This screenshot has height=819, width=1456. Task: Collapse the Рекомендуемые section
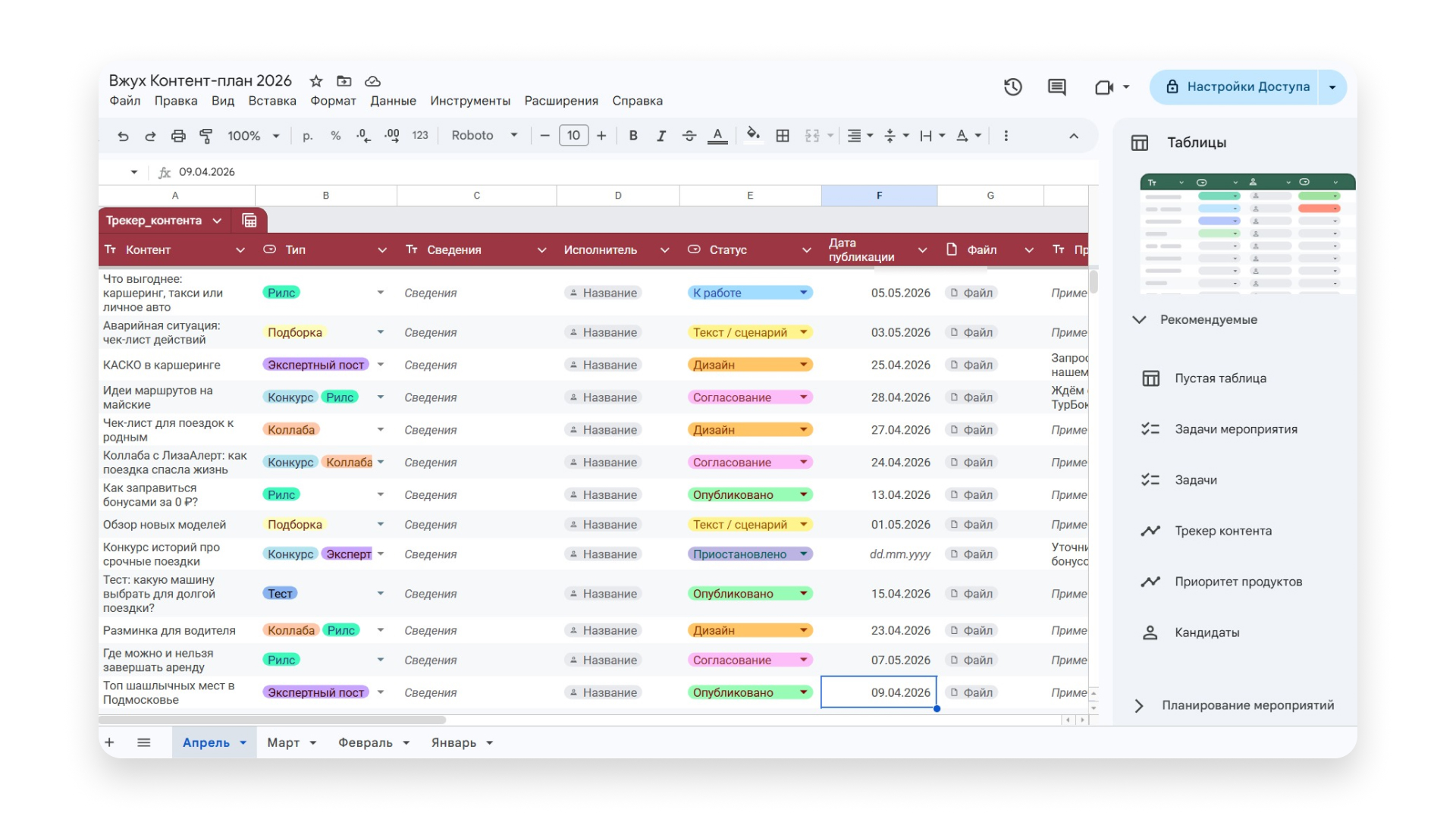[x=1139, y=319]
